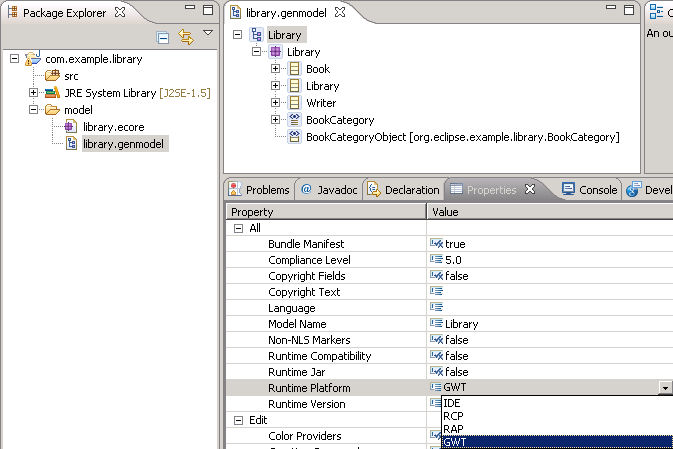Choose IDE from Runtime Platform list
This screenshot has width=673, height=449.
557,403
